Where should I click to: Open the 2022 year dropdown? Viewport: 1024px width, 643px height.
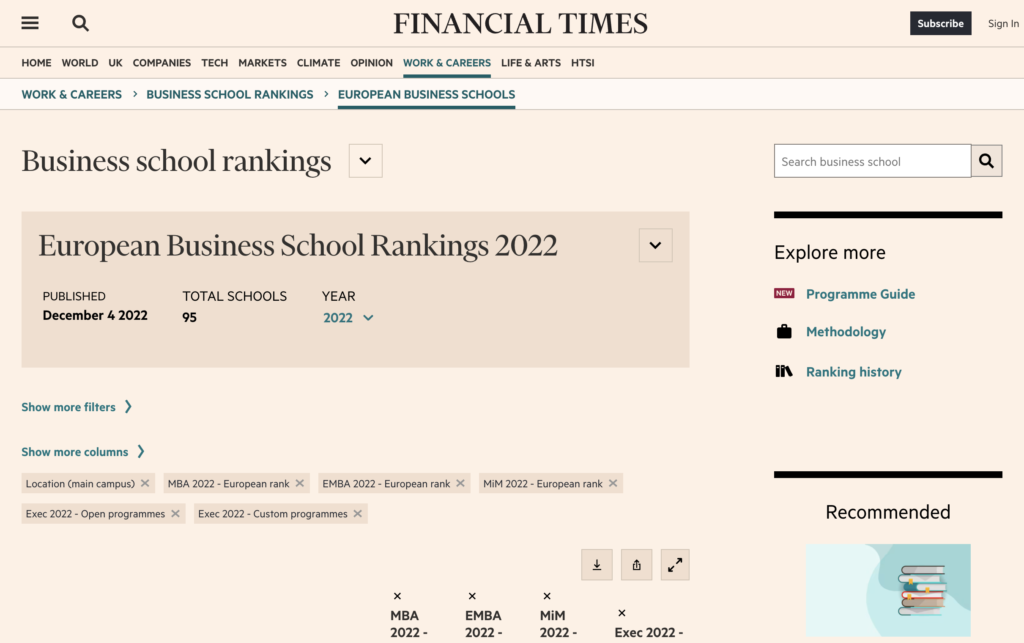(x=348, y=318)
